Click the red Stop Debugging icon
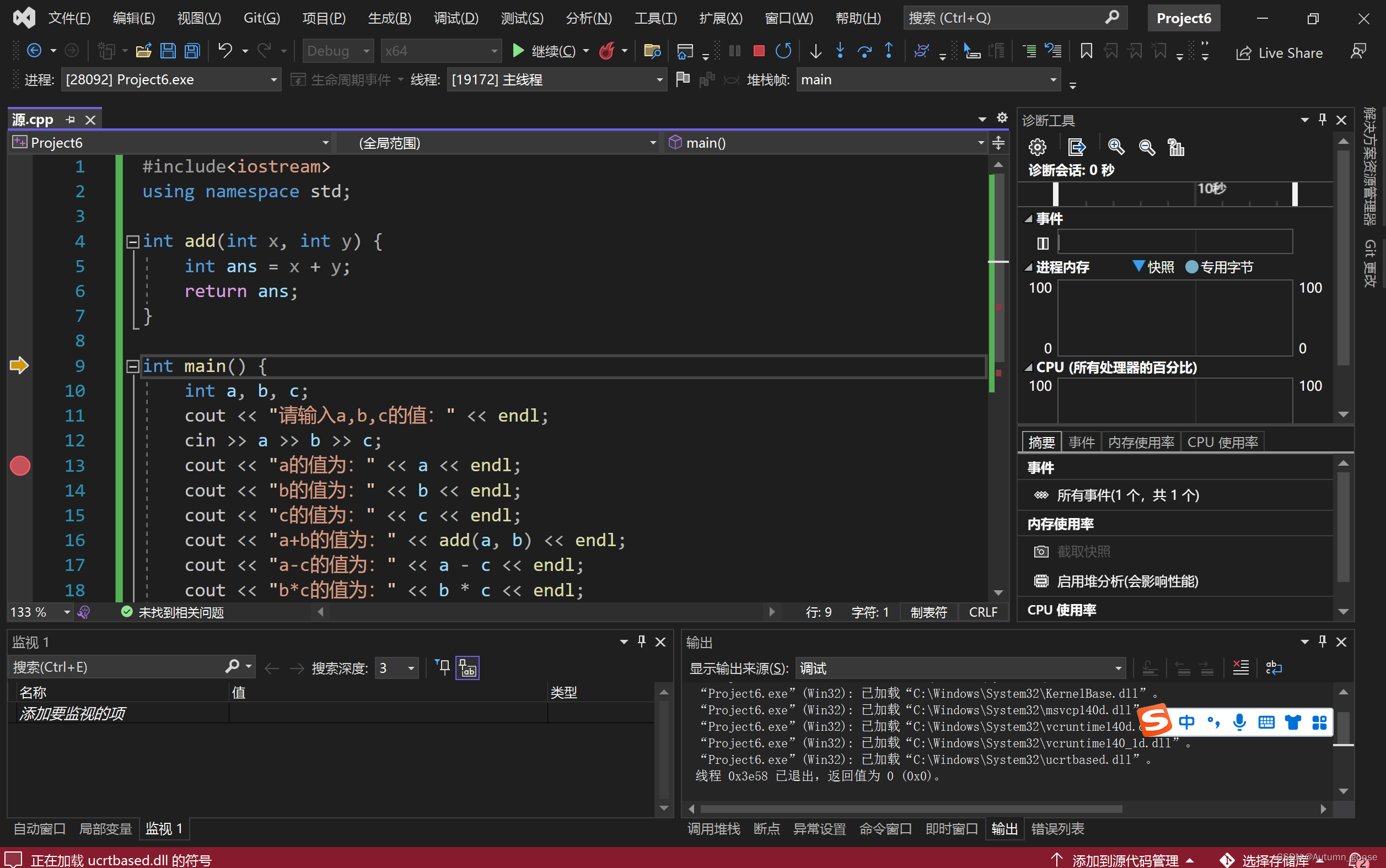 click(759, 51)
